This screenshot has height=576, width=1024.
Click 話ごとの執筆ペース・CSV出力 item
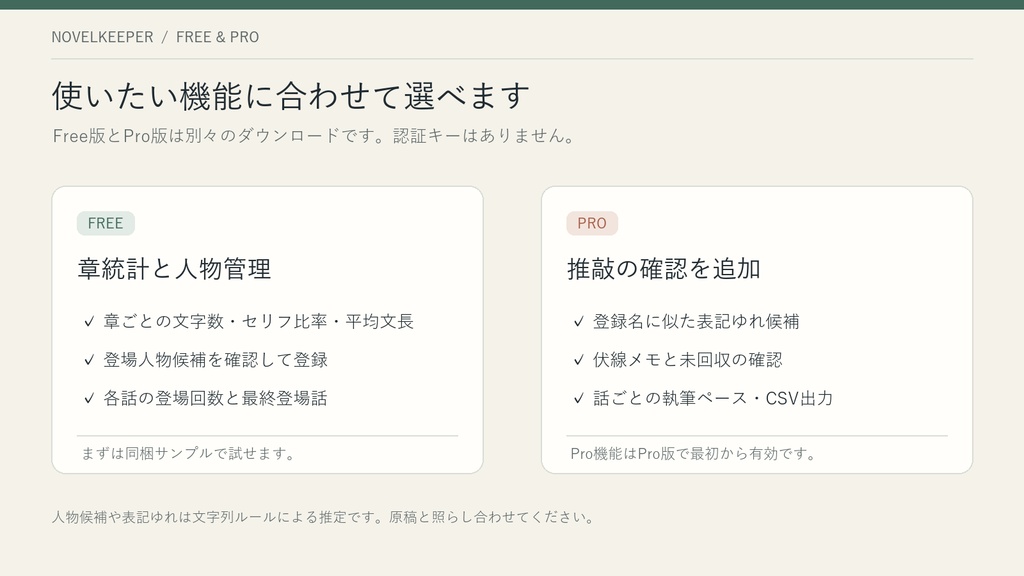(713, 398)
